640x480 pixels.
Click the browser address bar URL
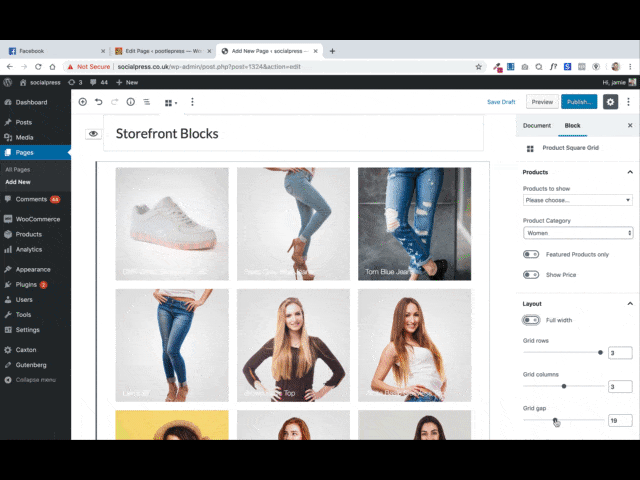209,67
